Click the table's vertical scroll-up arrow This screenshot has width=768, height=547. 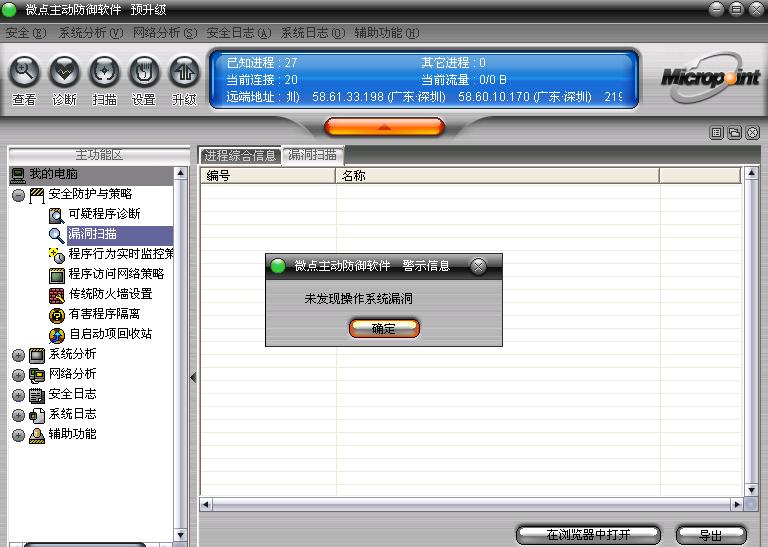click(752, 173)
